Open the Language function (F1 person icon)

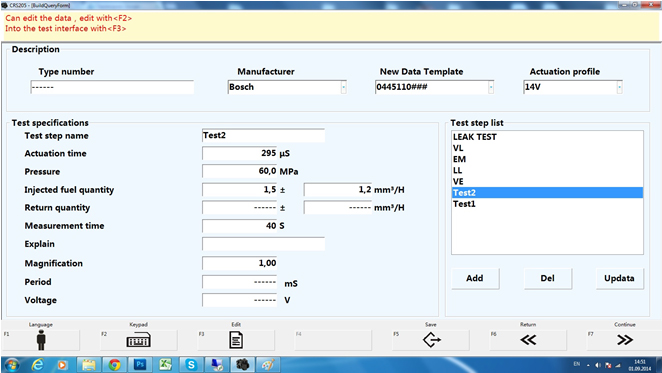tap(41, 340)
